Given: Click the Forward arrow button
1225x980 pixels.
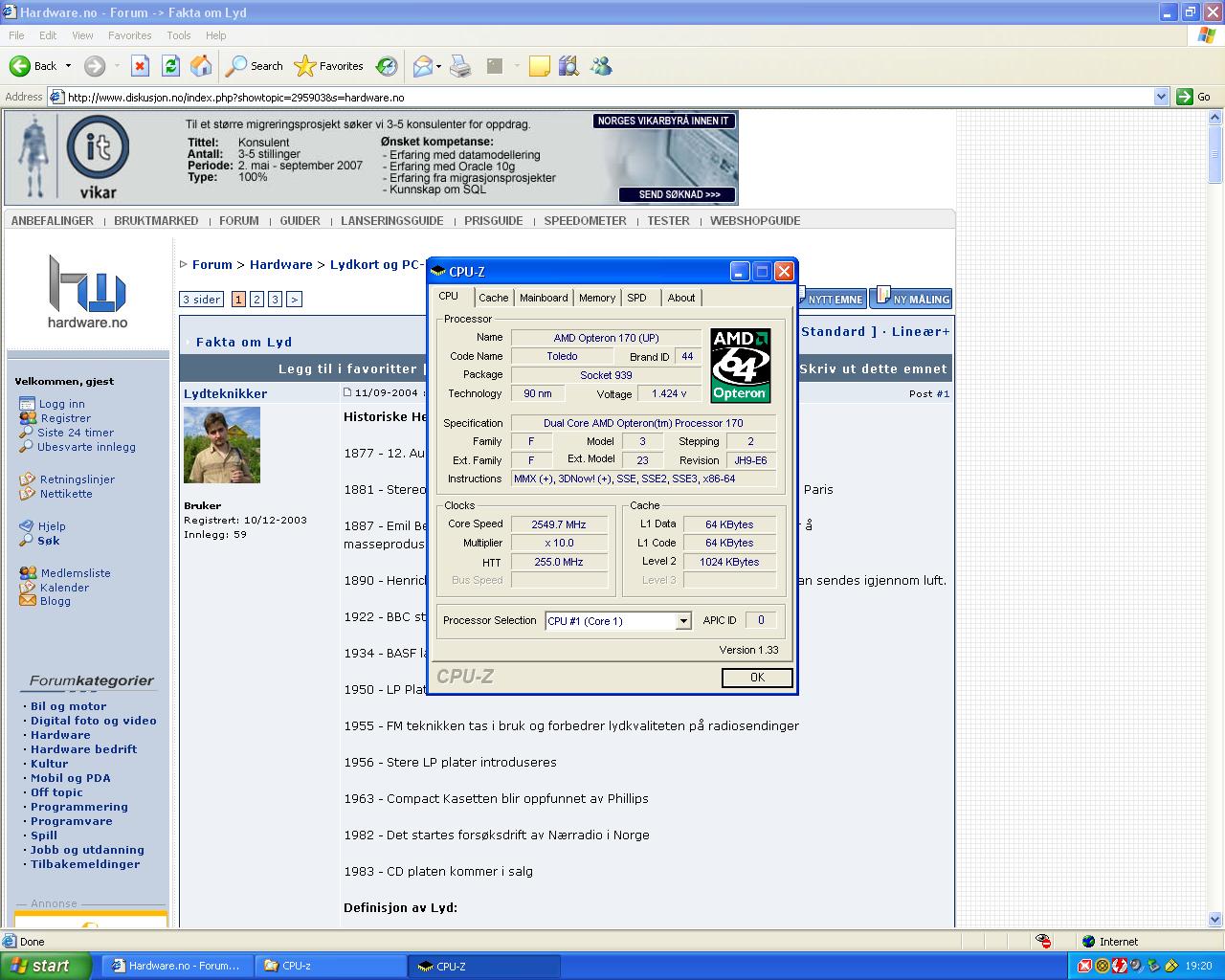Looking at the screenshot, I should [x=95, y=66].
